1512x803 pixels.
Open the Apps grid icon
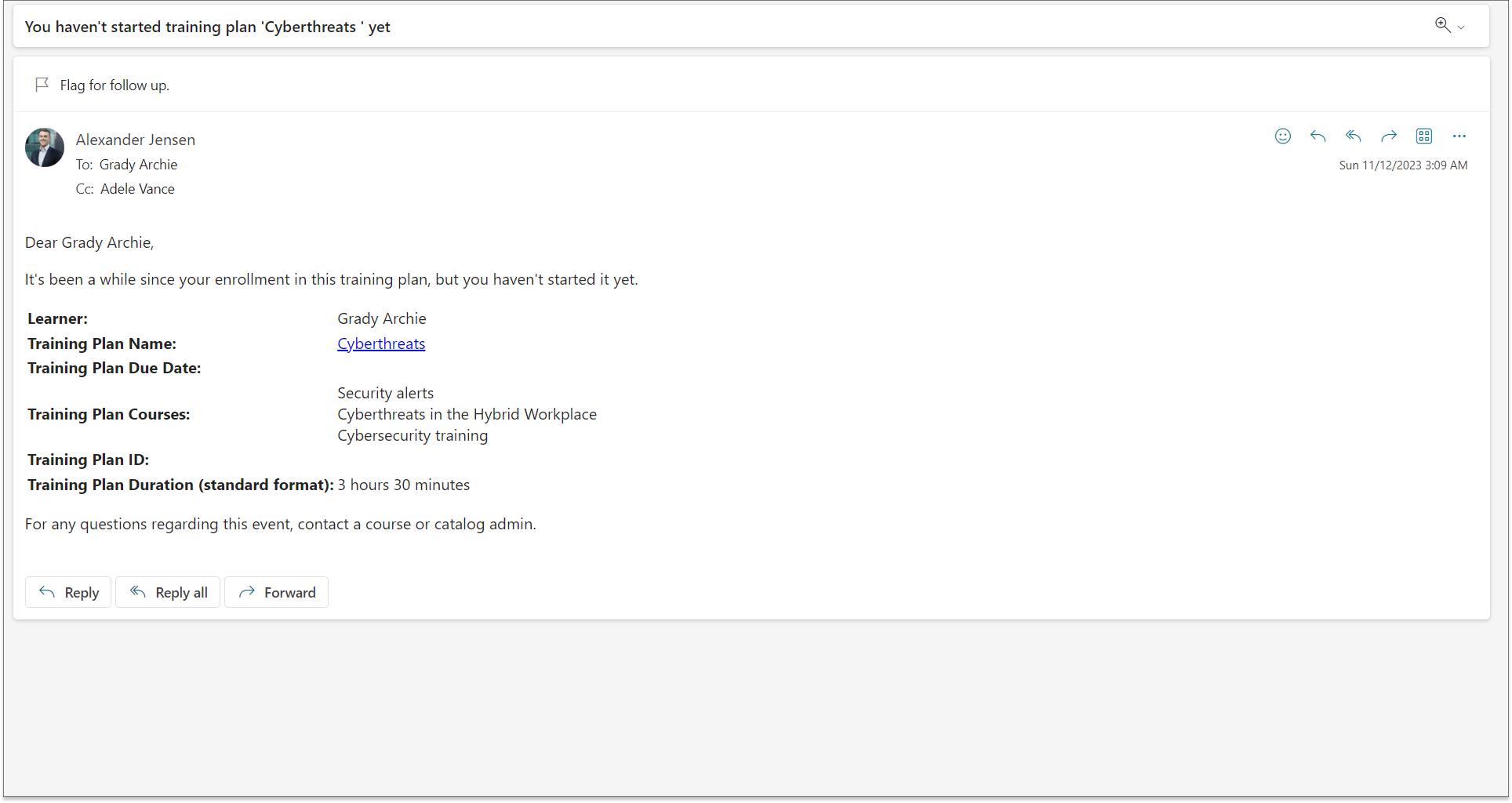click(1424, 136)
